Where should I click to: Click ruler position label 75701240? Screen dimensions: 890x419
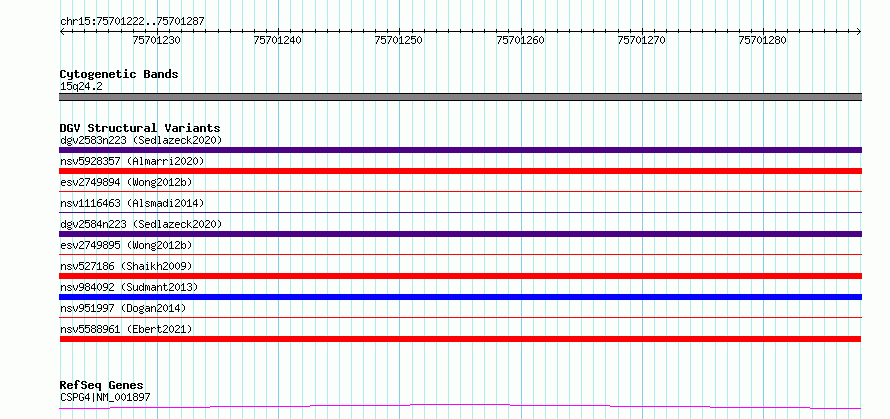tap(278, 40)
